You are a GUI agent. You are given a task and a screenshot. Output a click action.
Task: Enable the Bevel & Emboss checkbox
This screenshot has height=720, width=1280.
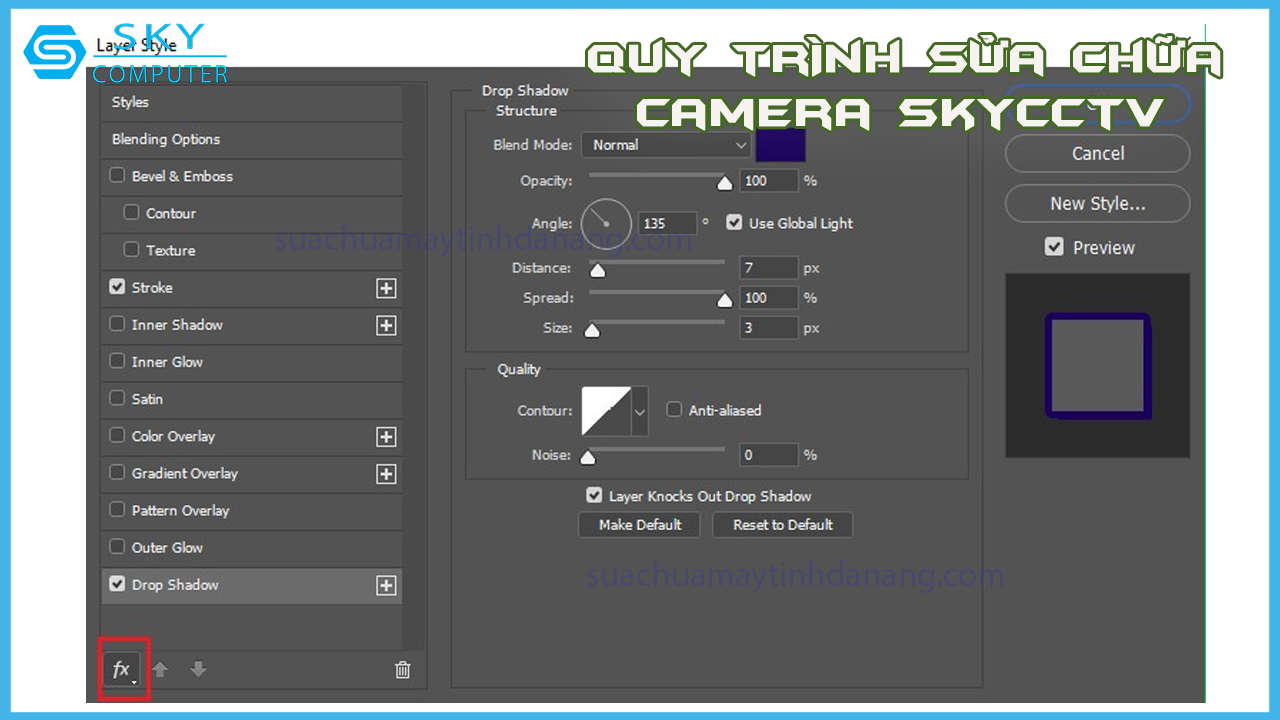pyautogui.click(x=118, y=176)
